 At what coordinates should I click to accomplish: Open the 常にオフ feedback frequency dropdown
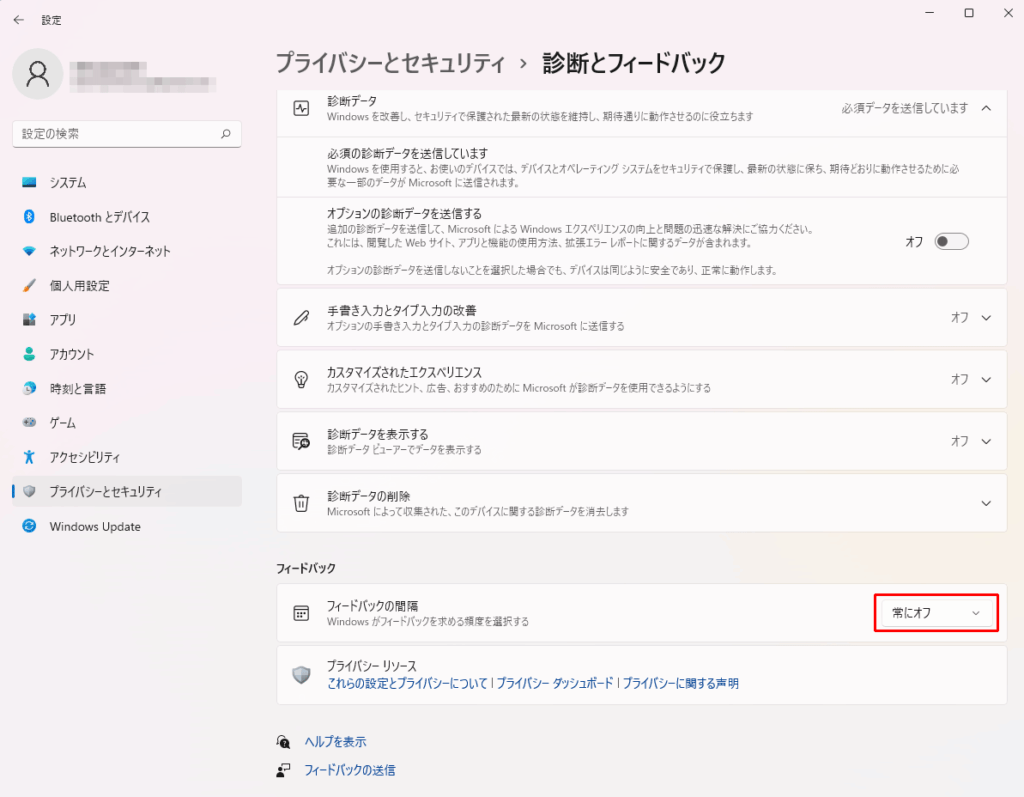[x=936, y=613]
